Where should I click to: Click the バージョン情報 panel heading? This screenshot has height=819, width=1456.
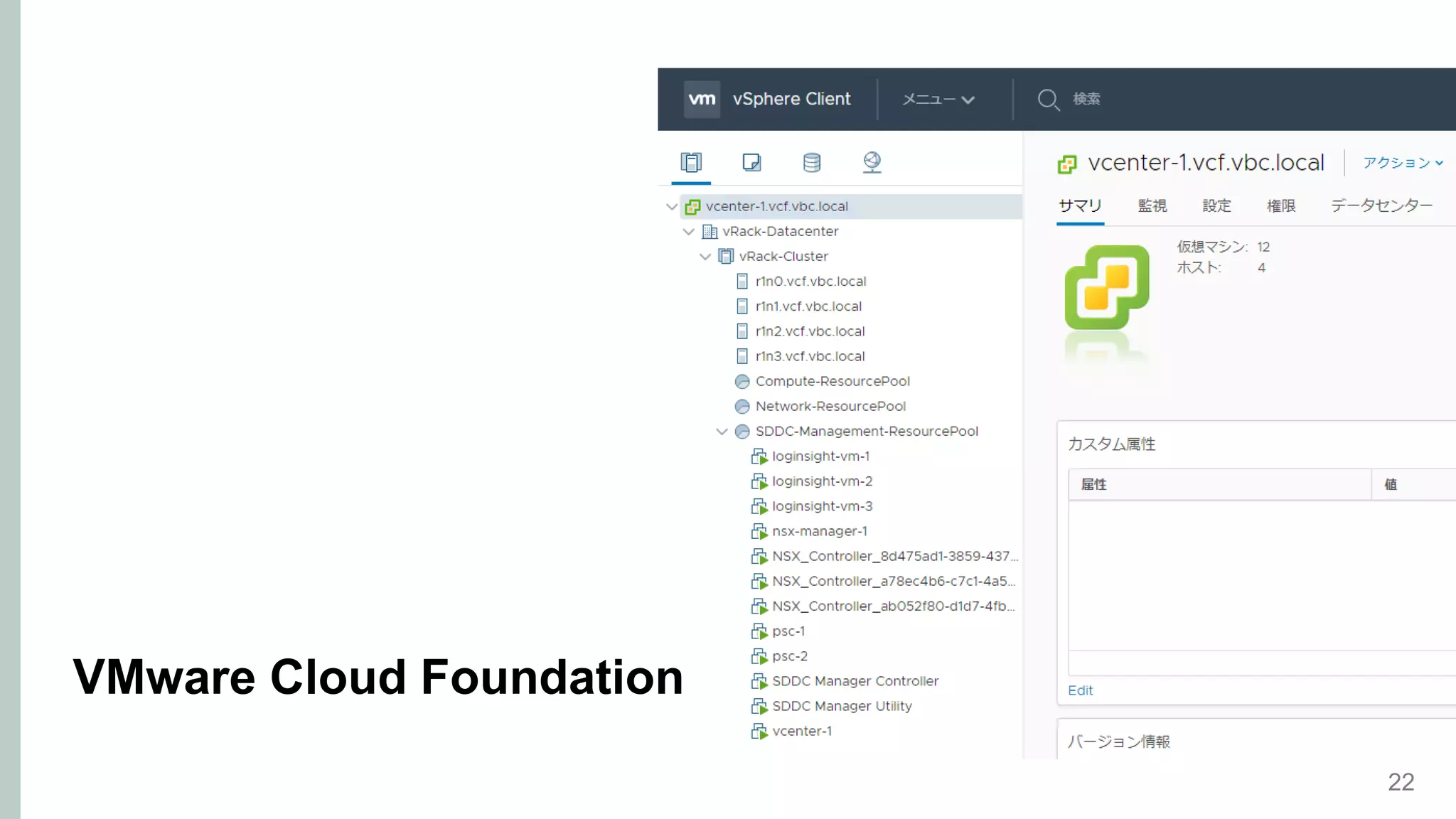coord(1118,742)
